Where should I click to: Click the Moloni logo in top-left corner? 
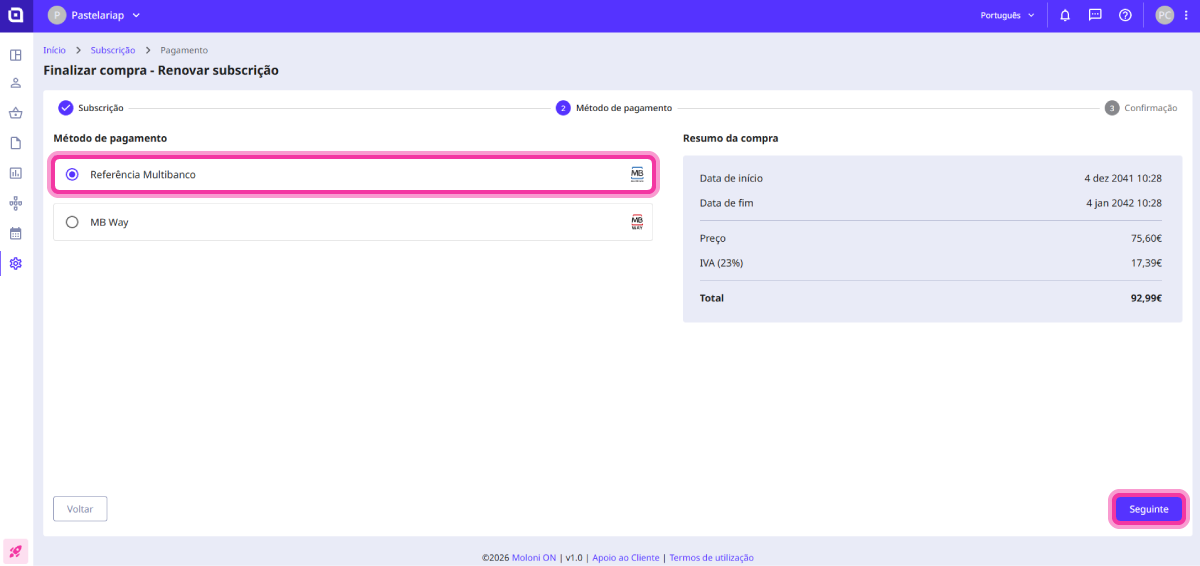pyautogui.click(x=15, y=15)
